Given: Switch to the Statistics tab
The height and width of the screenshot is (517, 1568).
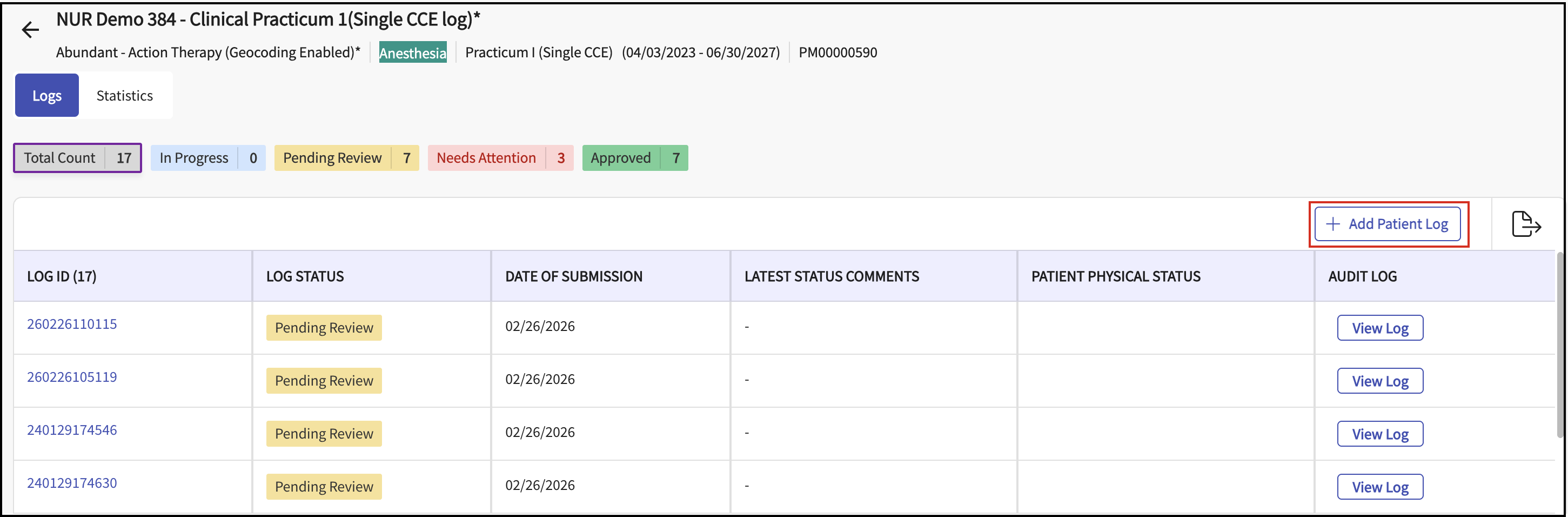Looking at the screenshot, I should [x=125, y=96].
